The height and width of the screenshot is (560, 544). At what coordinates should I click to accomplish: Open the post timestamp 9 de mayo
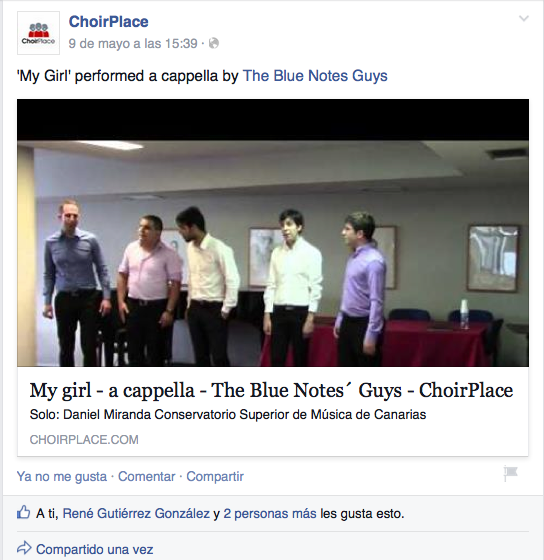pos(133,44)
